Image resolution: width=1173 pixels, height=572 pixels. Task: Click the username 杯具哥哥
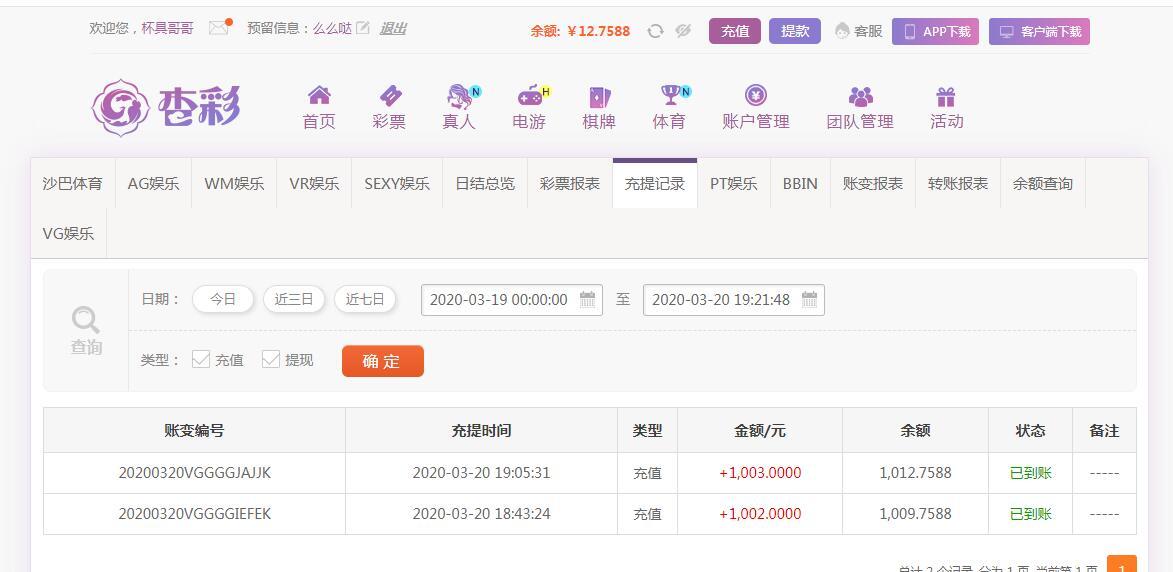(168, 28)
